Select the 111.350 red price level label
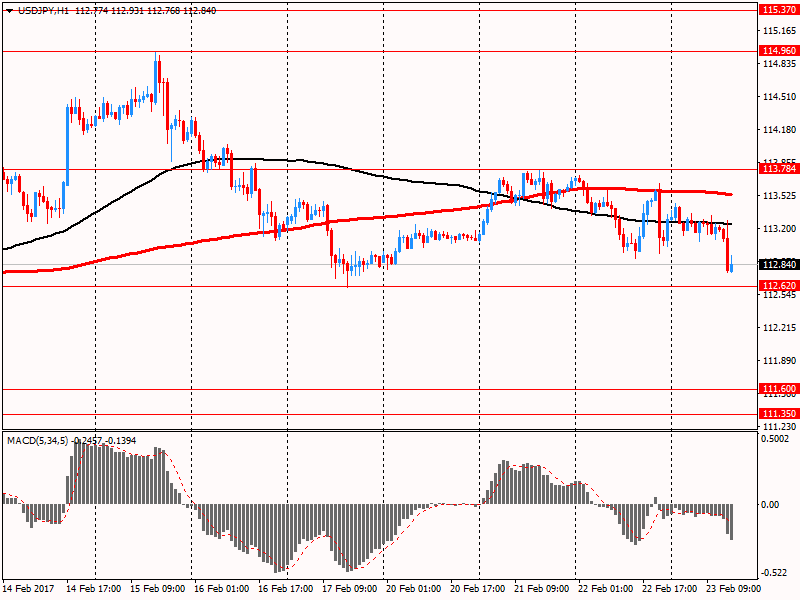 (778, 413)
